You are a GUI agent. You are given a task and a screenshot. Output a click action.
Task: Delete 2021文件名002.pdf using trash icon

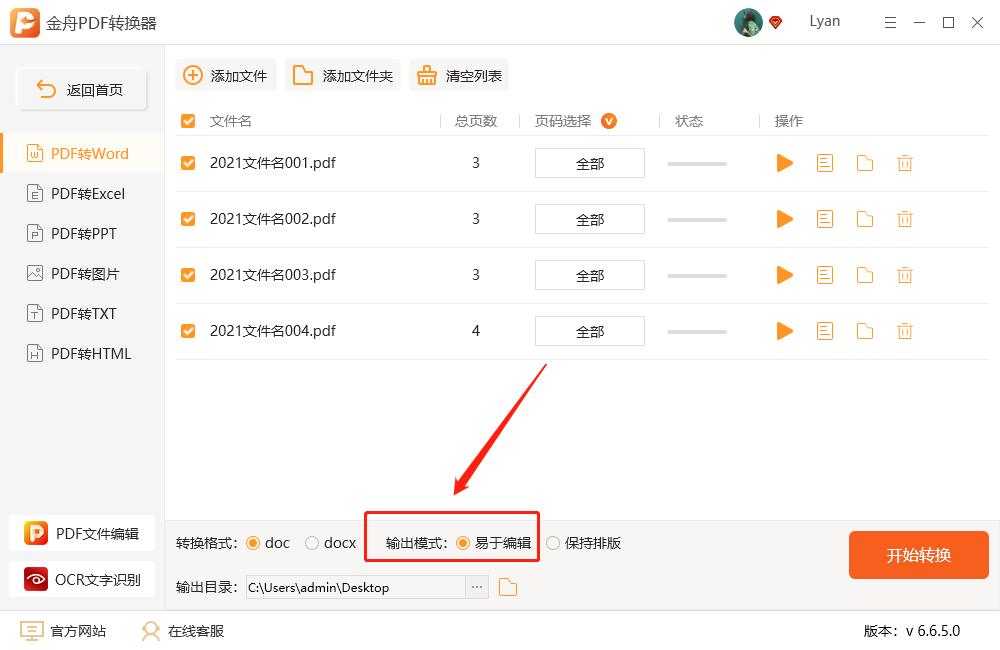point(904,218)
